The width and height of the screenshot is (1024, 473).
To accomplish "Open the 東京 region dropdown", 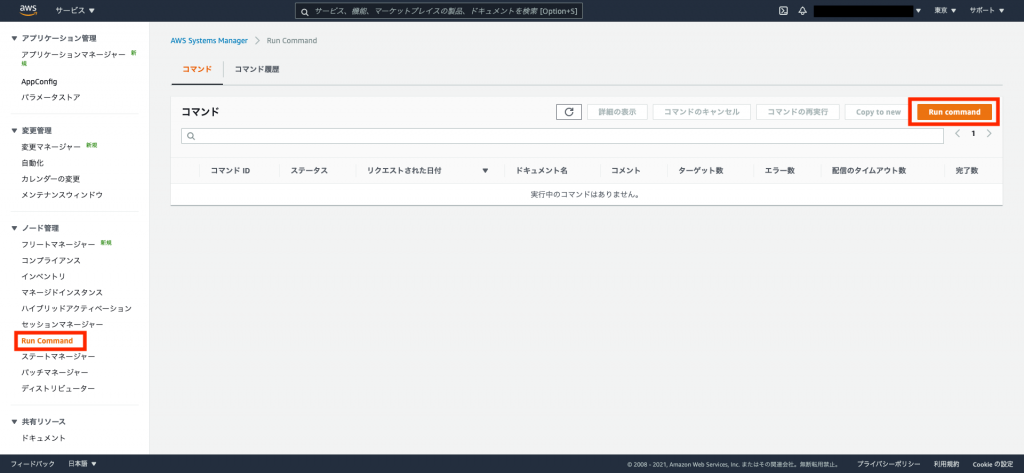I will pos(945,10).
